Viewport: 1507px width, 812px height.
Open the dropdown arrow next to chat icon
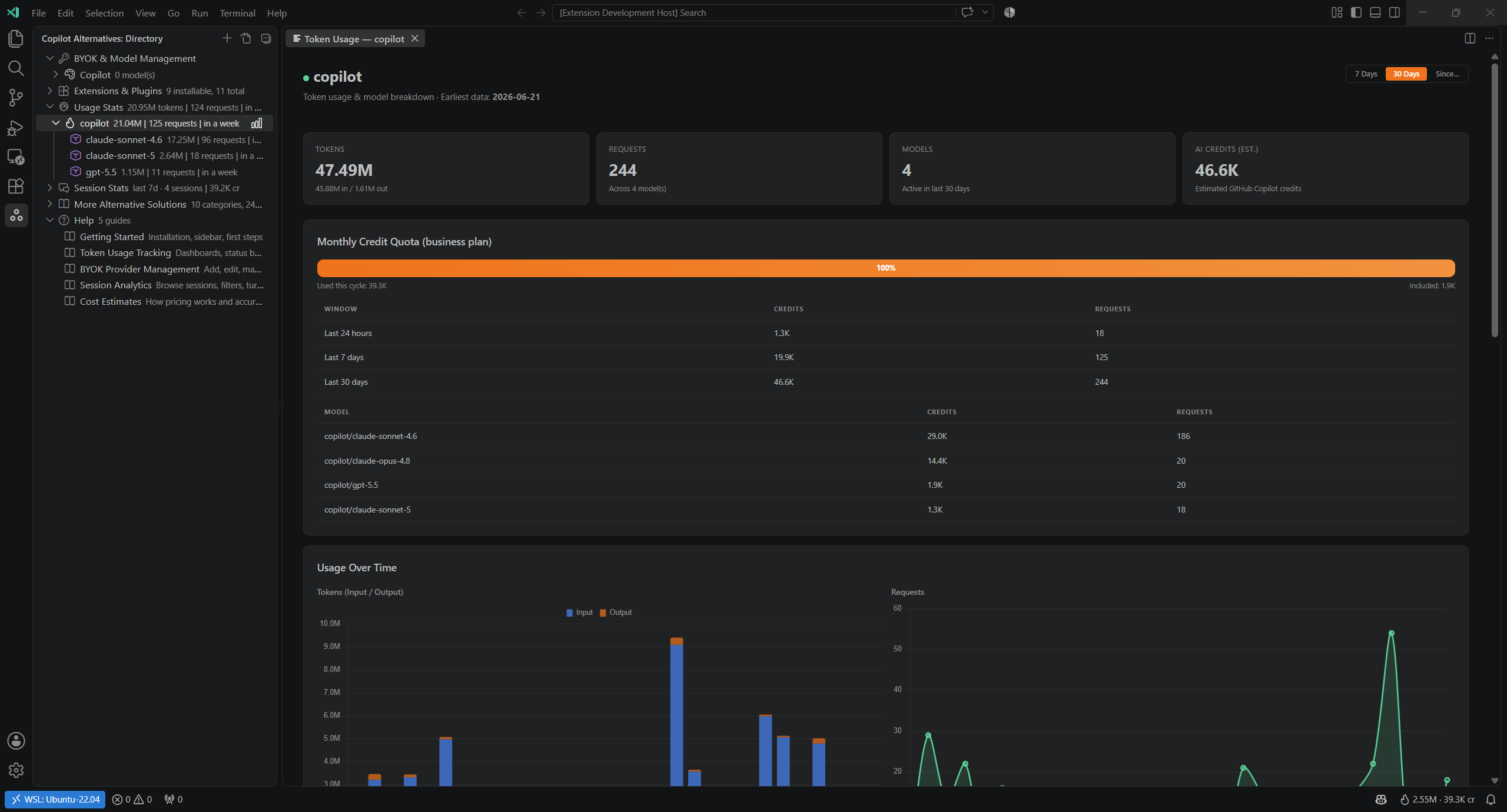(x=985, y=12)
